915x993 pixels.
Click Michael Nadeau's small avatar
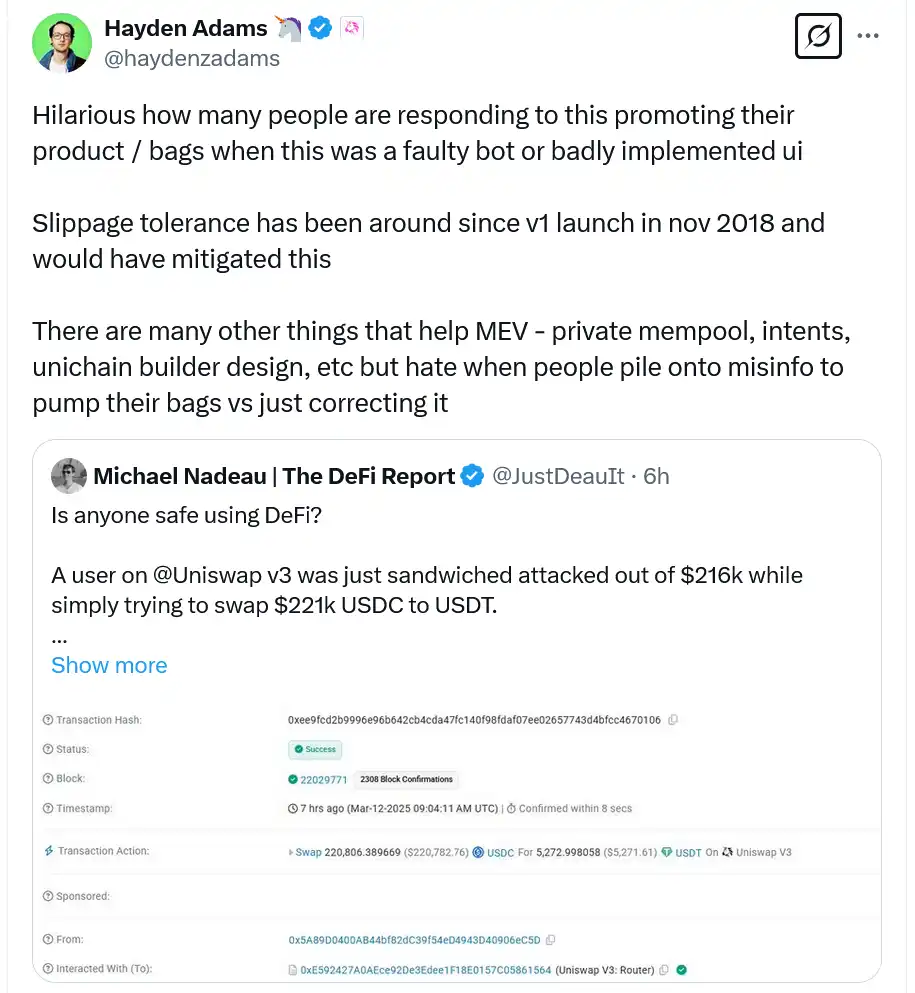[69, 476]
